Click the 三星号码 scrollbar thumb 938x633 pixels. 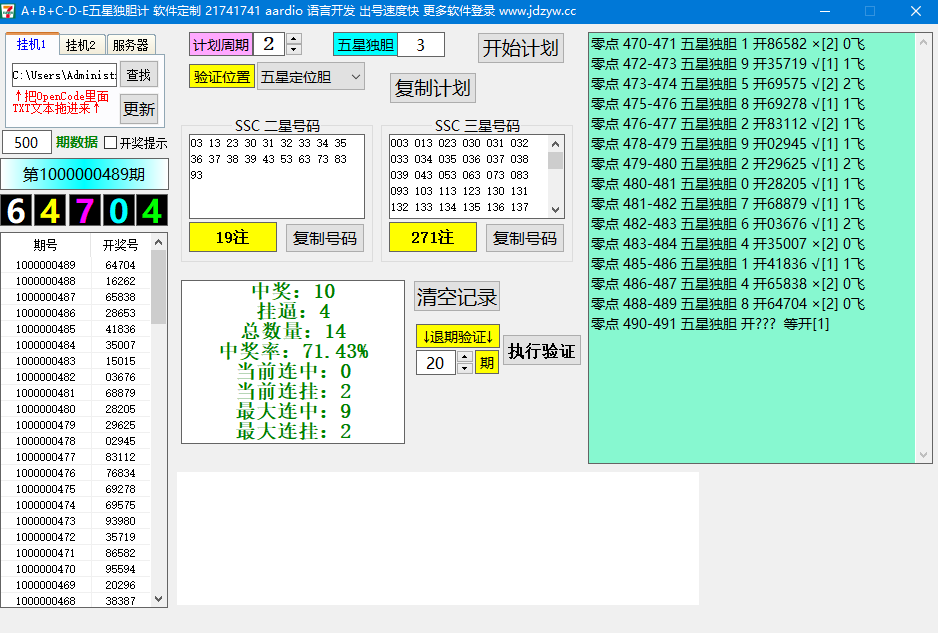[x=555, y=160]
